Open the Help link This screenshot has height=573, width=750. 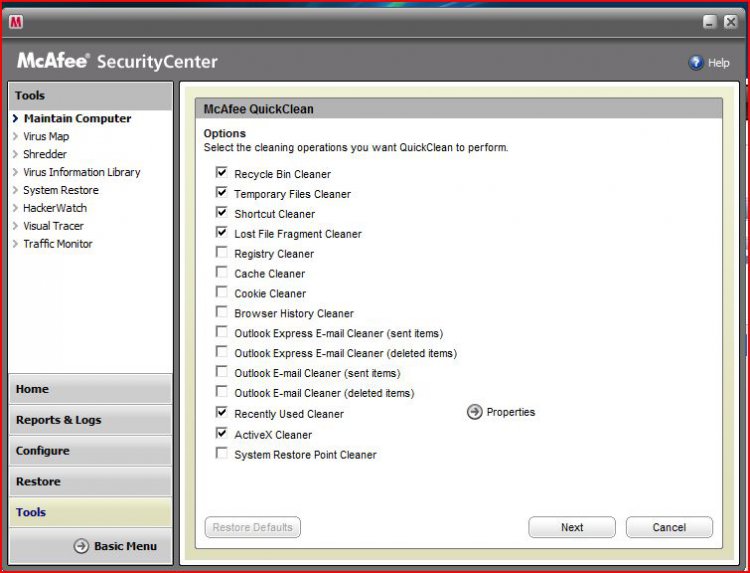click(x=718, y=63)
